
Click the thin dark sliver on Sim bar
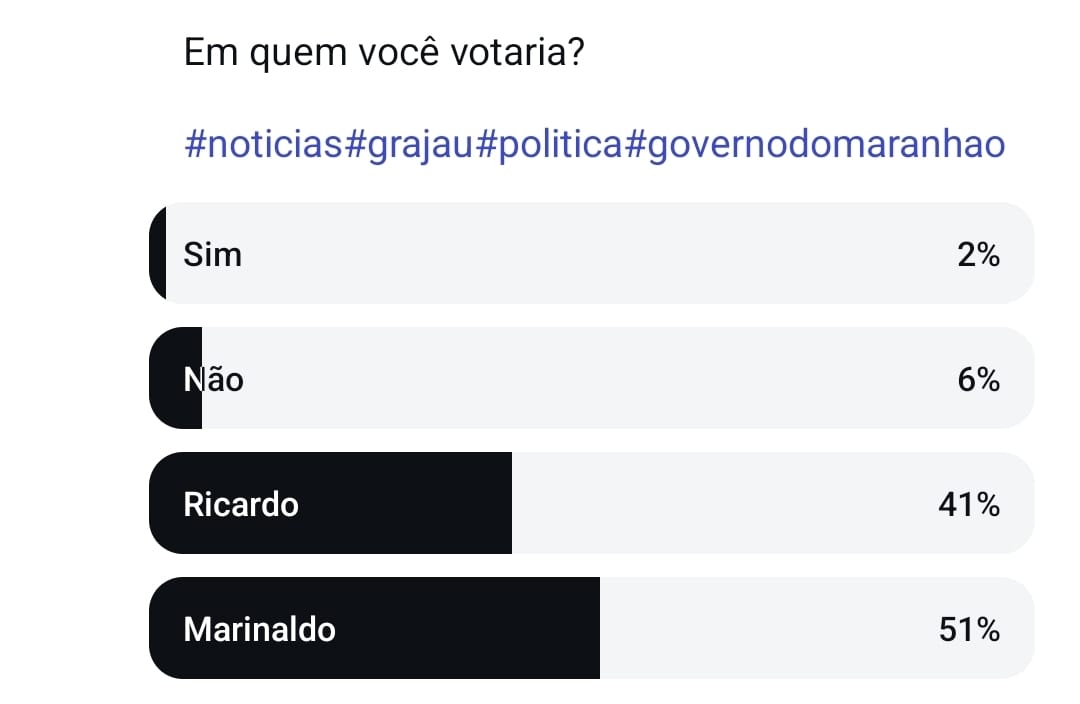(x=158, y=254)
